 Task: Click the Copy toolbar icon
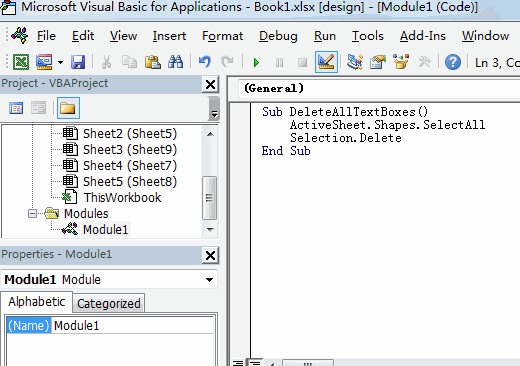coord(129,62)
